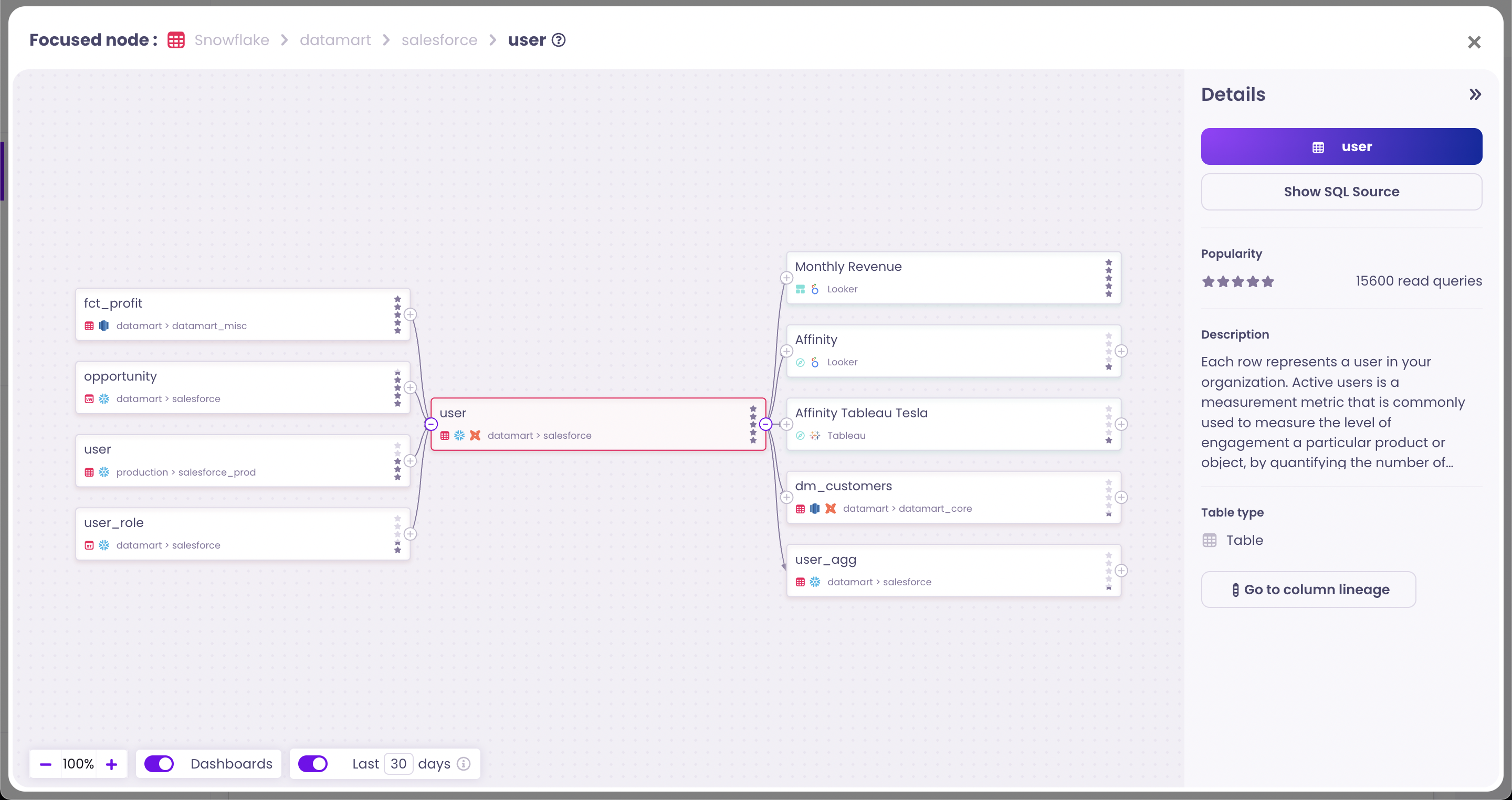Click the popularity stars in Details

tap(1237, 282)
